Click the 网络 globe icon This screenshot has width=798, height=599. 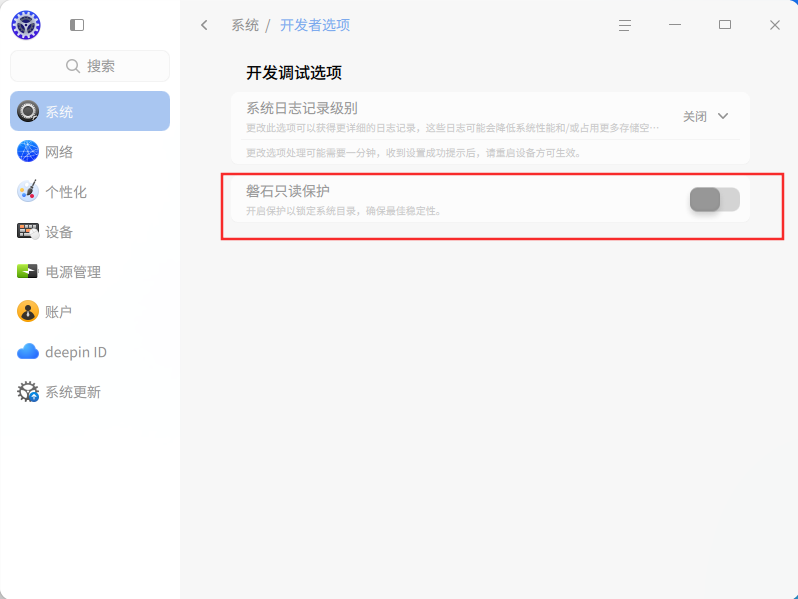28,151
